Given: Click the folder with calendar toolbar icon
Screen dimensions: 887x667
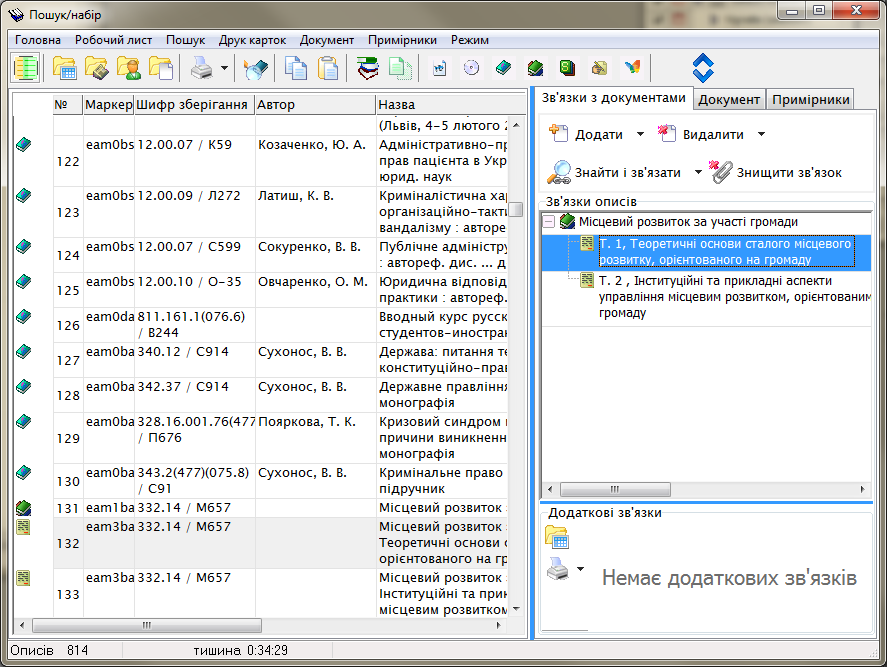Looking at the screenshot, I should [x=65, y=68].
